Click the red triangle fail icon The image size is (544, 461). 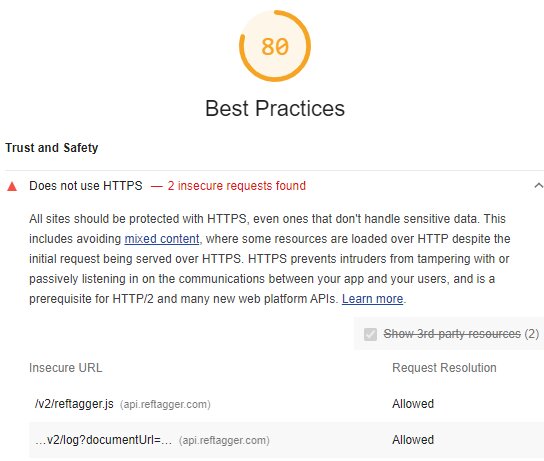[12, 186]
